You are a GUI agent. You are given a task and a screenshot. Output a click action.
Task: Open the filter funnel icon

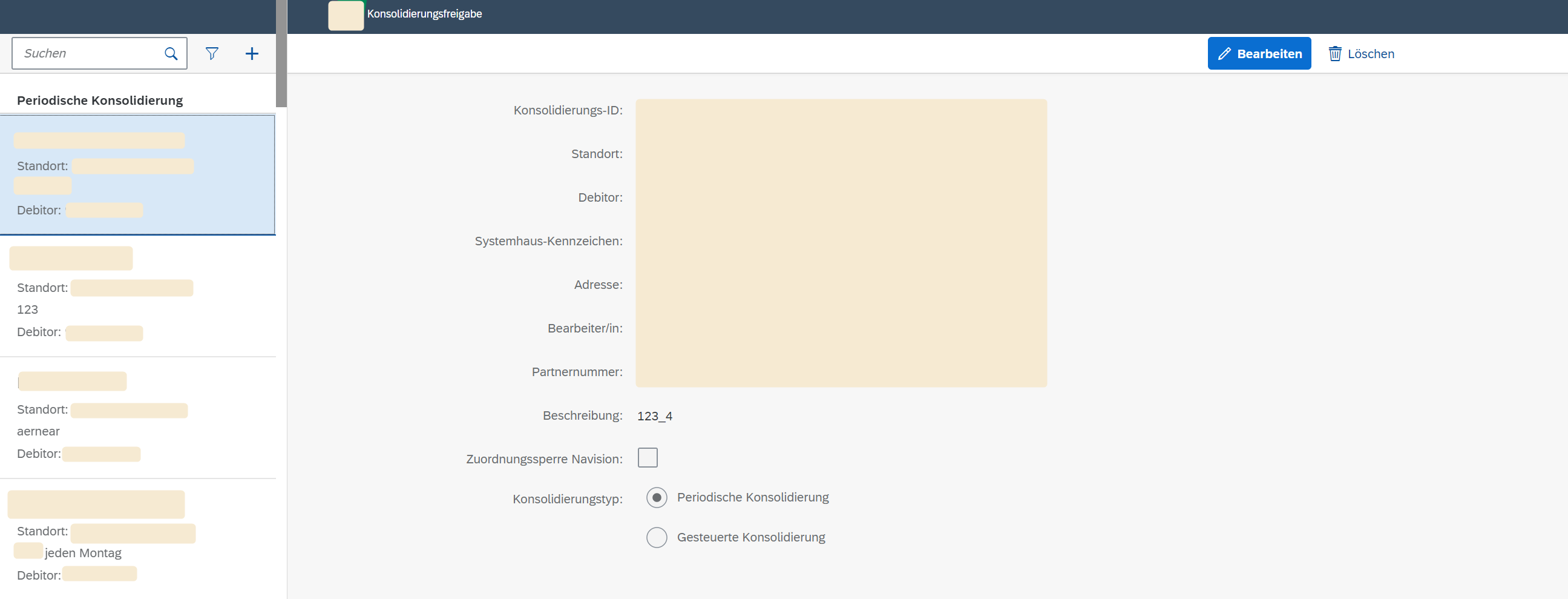[x=212, y=54]
